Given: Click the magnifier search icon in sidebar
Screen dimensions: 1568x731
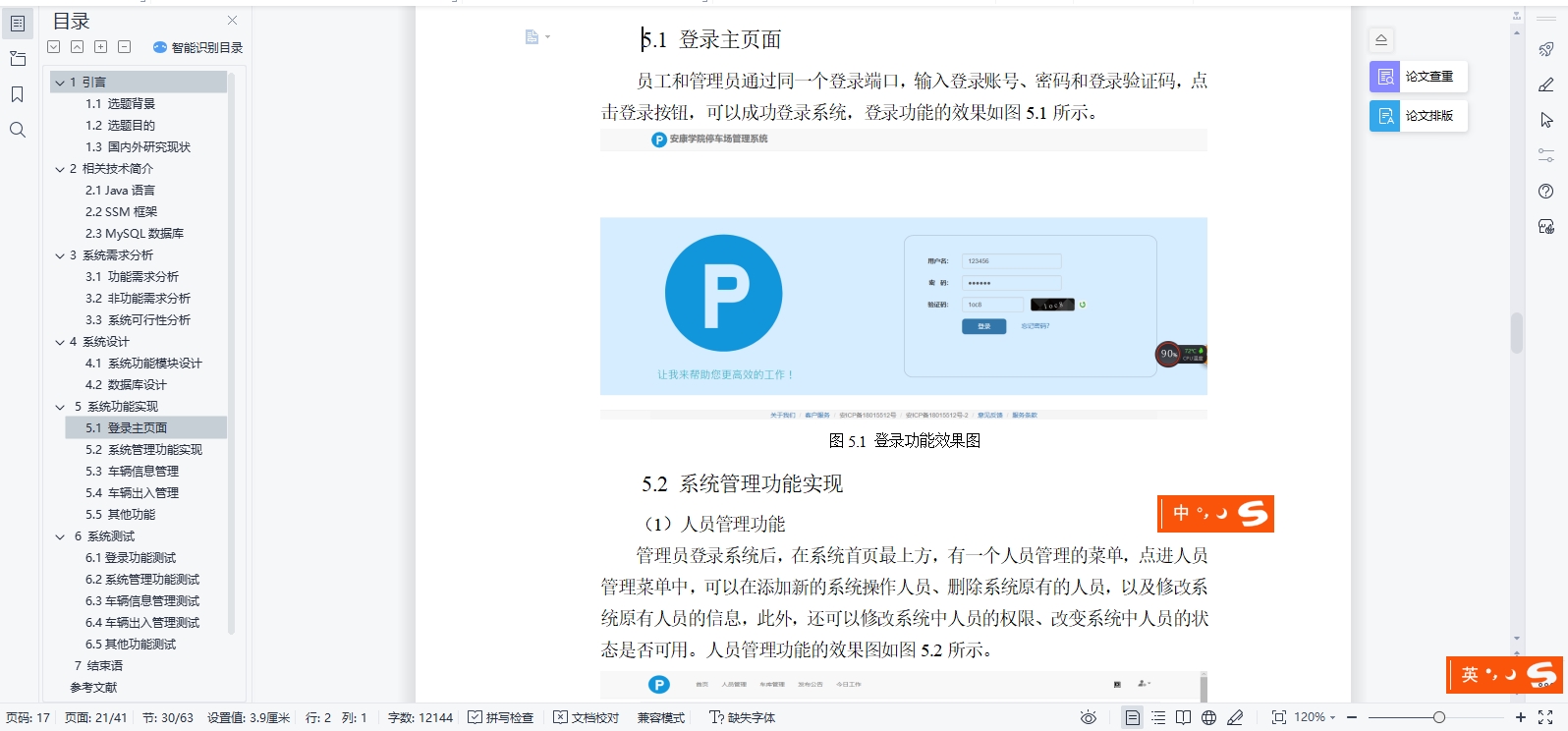Looking at the screenshot, I should coord(17,130).
